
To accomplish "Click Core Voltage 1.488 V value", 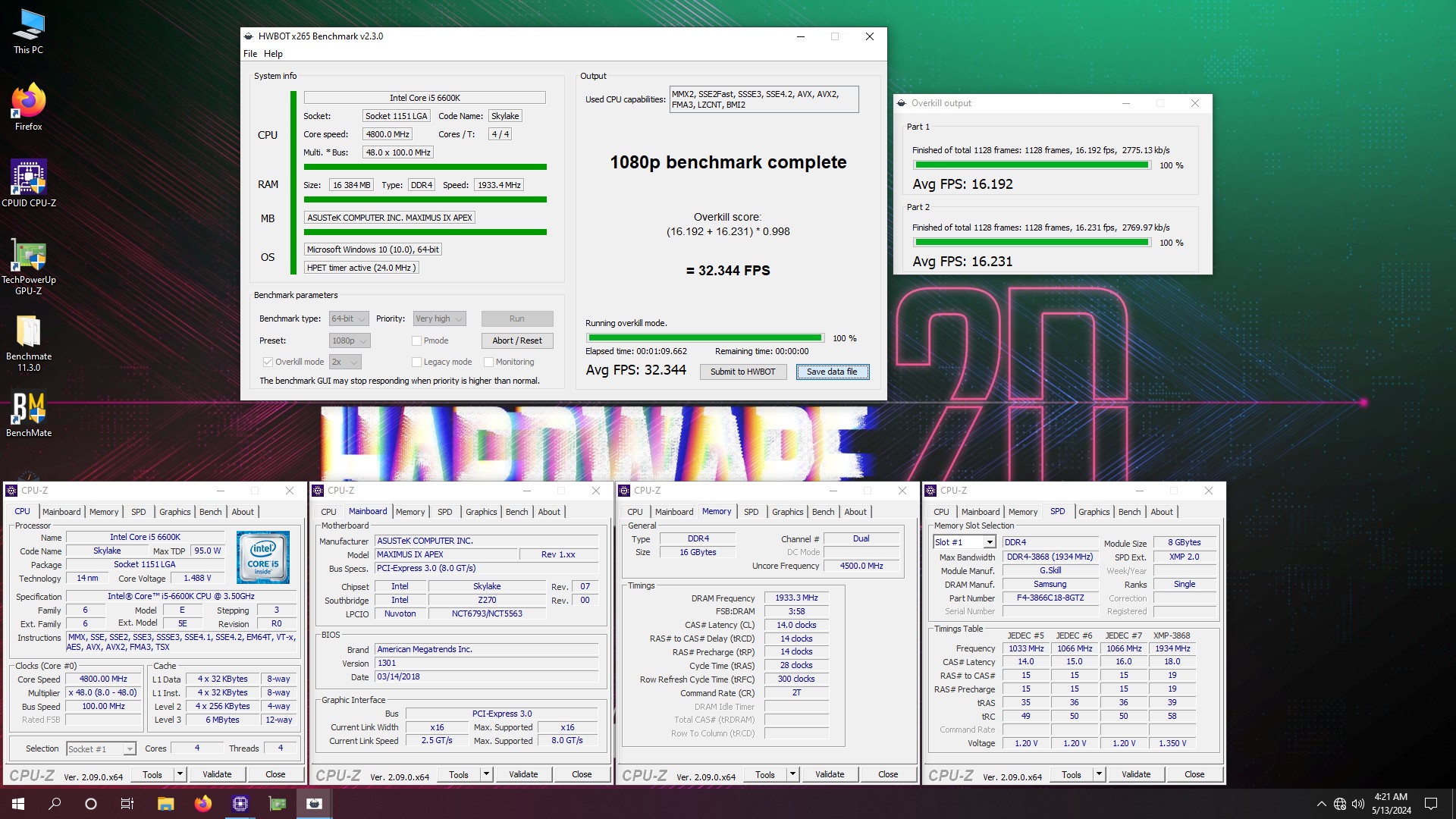I will pos(197,579).
